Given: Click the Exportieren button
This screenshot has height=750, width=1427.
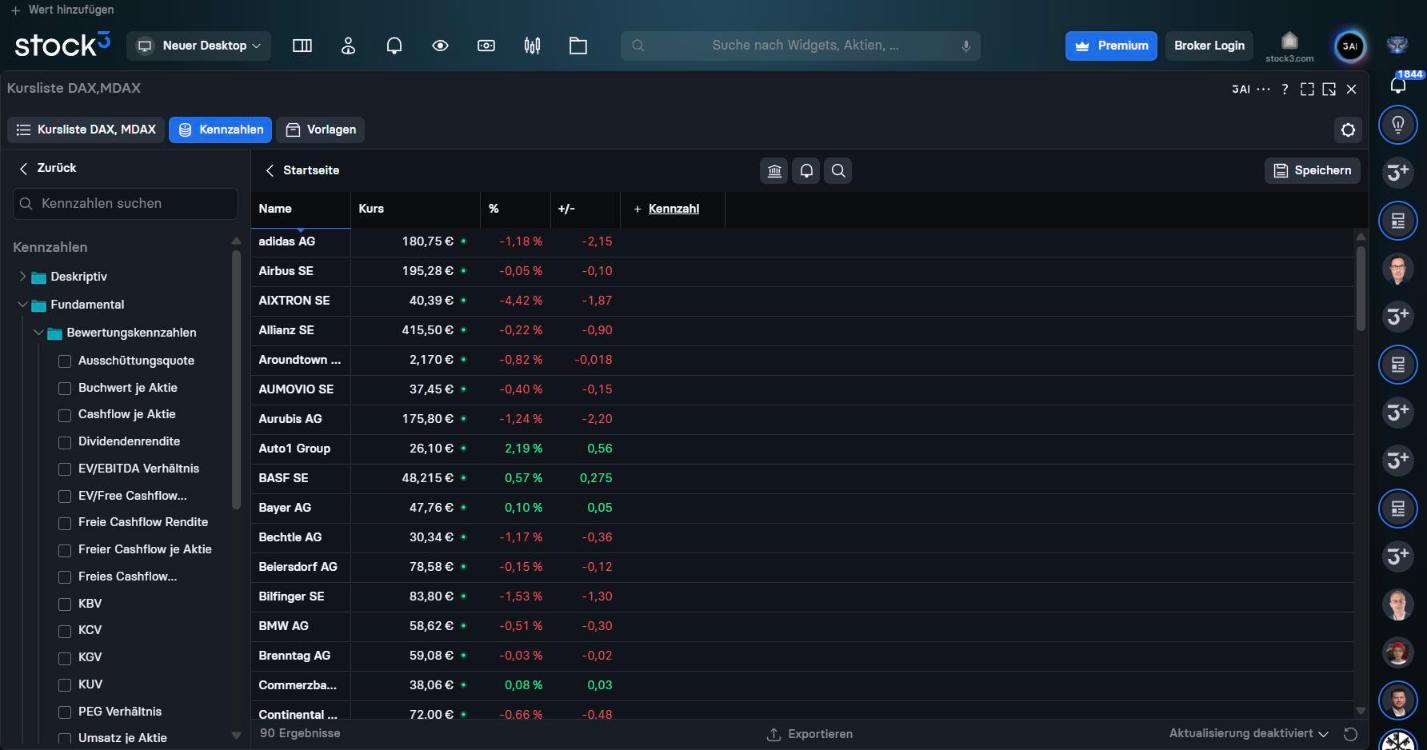Looking at the screenshot, I should point(810,734).
